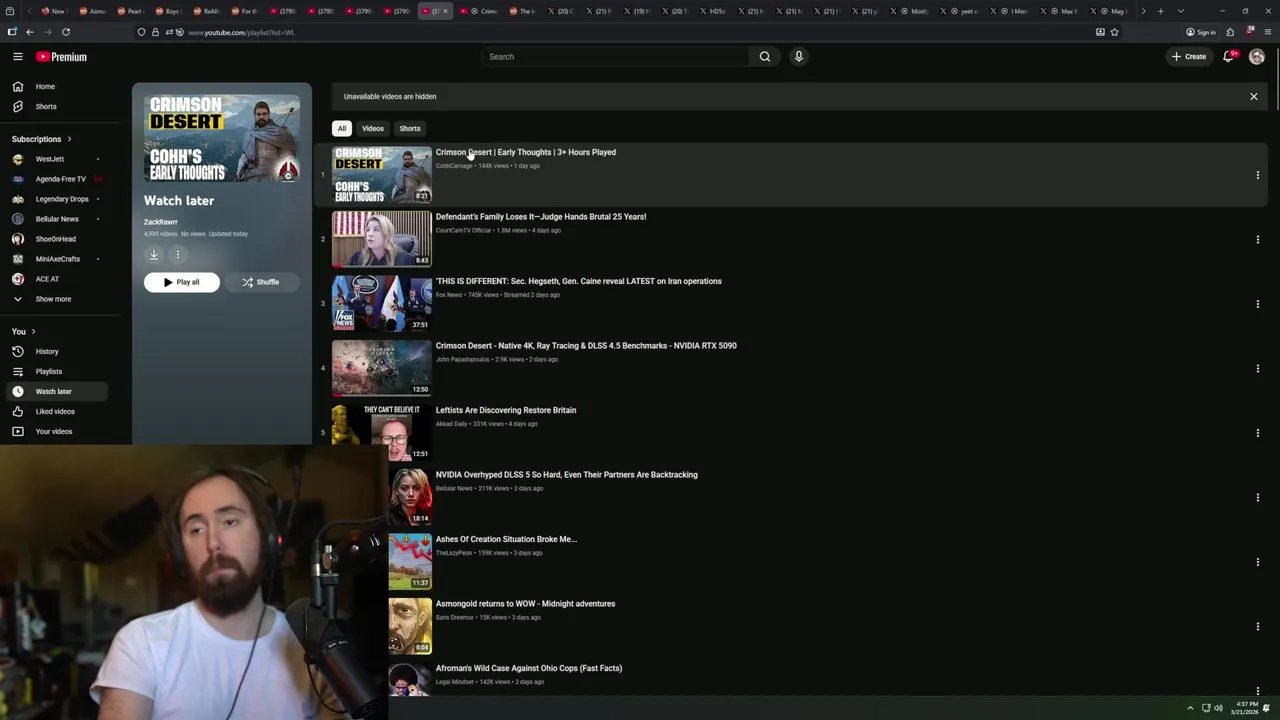Open options menu for Fox News Hegseth video
Image resolution: width=1280 pixels, height=720 pixels.
pyautogui.click(x=1258, y=304)
